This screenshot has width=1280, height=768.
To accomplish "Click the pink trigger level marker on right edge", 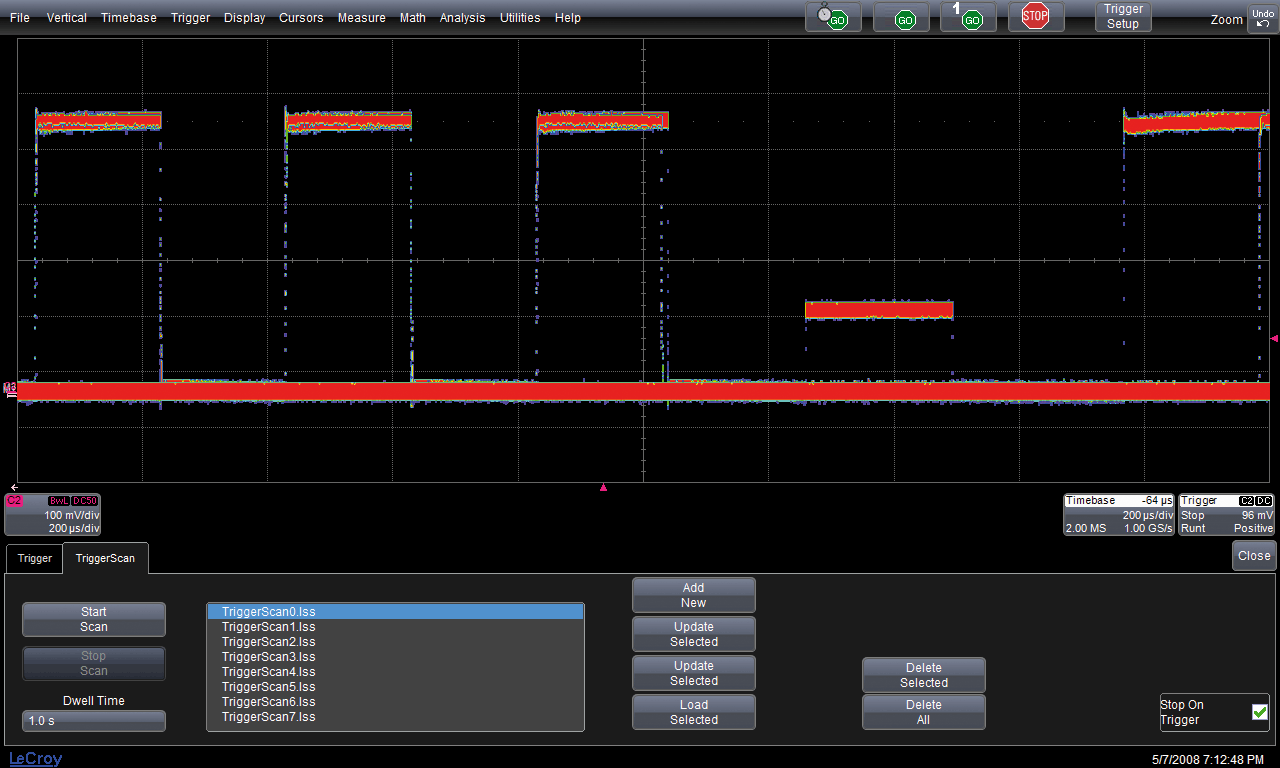I will (x=1273, y=339).
